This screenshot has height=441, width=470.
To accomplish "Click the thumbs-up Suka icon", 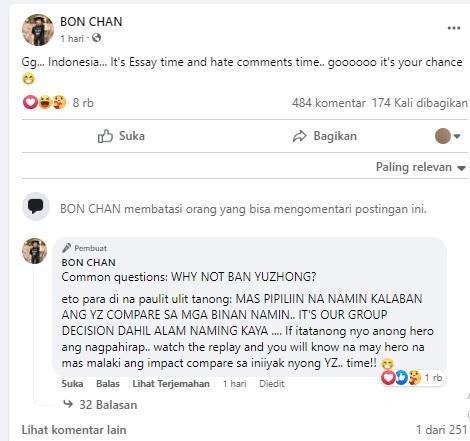I will tap(105, 136).
